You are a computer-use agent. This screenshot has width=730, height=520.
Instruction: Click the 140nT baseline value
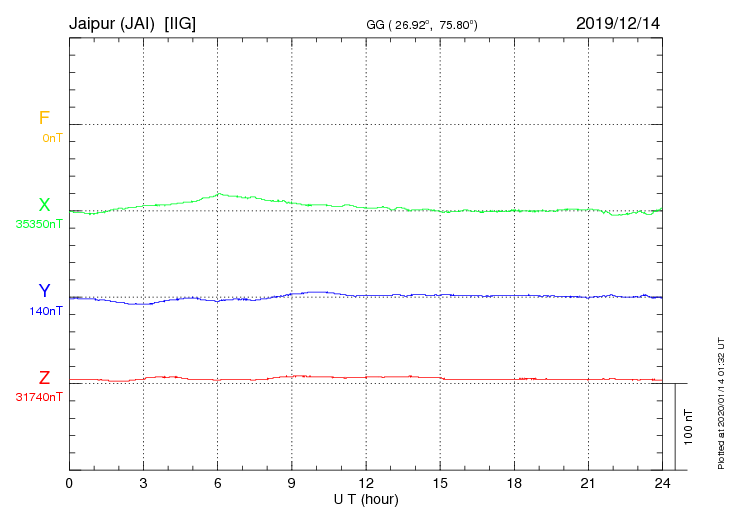46,311
